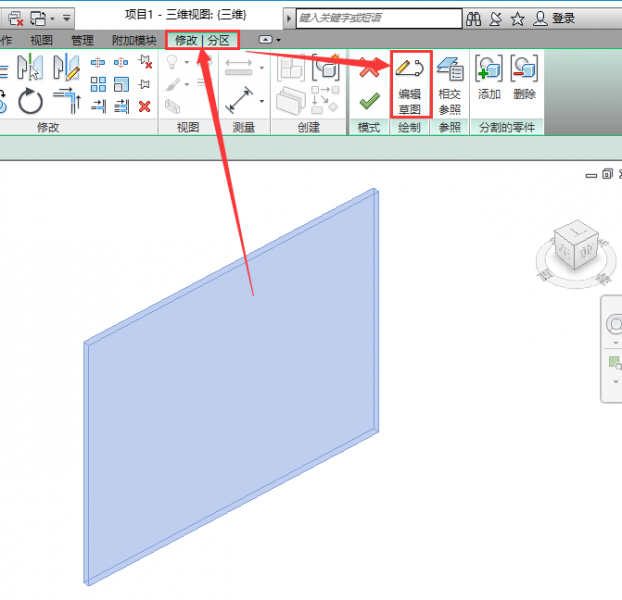Select the Array tool
This screenshot has height=600, width=622.
98,84
